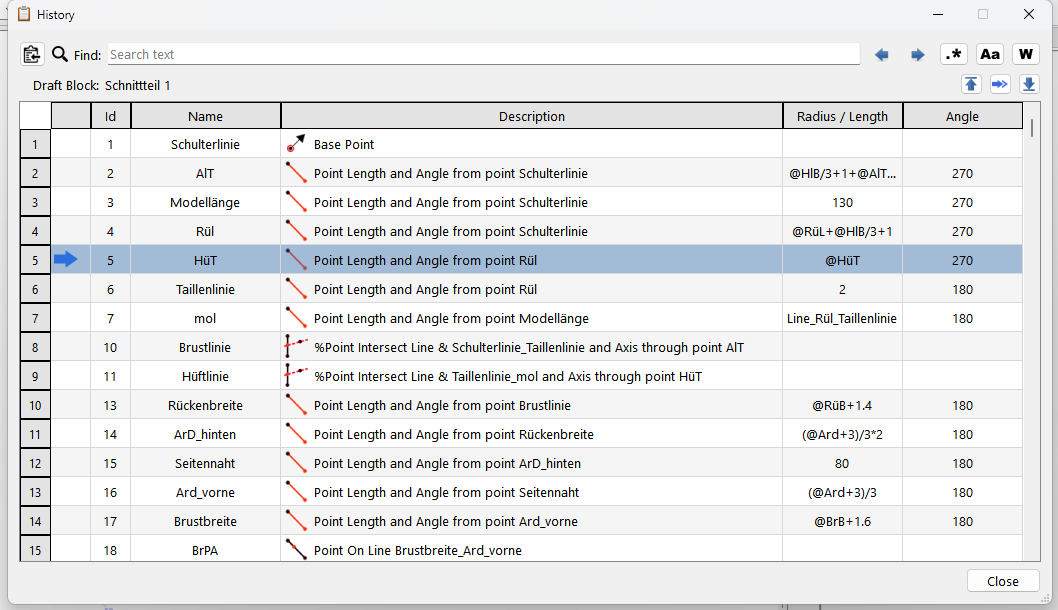This screenshot has height=610, width=1058.
Task: Move cursor to bottom of history
Action: tap(1029, 85)
